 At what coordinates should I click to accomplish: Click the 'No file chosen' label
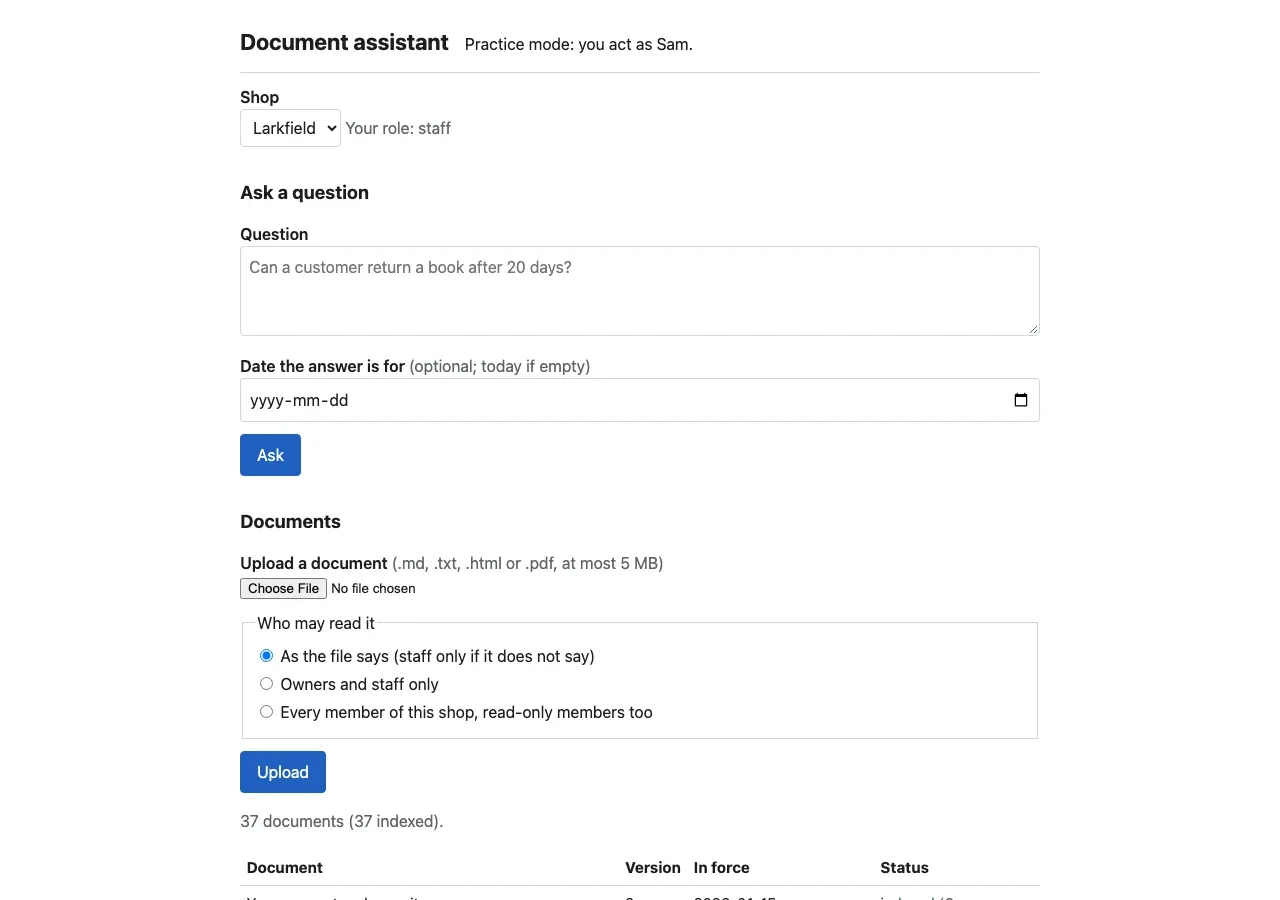373,588
